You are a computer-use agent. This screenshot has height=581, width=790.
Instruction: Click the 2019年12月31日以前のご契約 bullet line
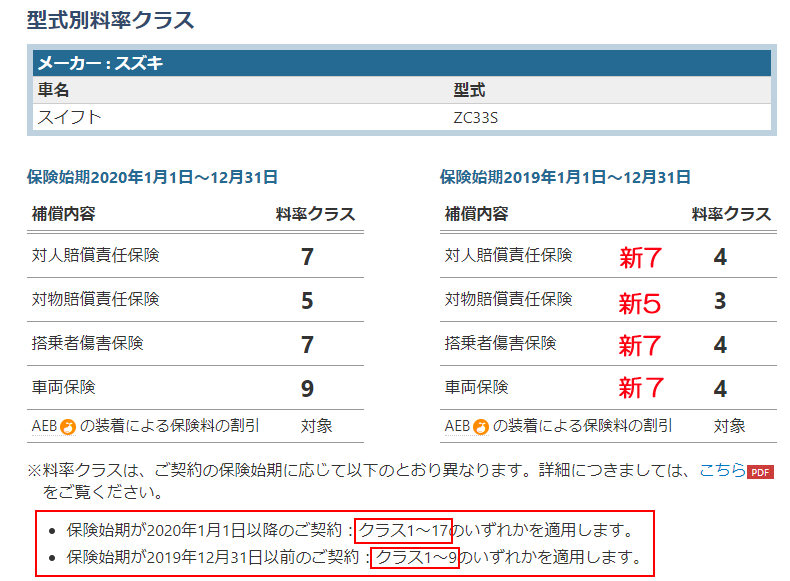354,557
